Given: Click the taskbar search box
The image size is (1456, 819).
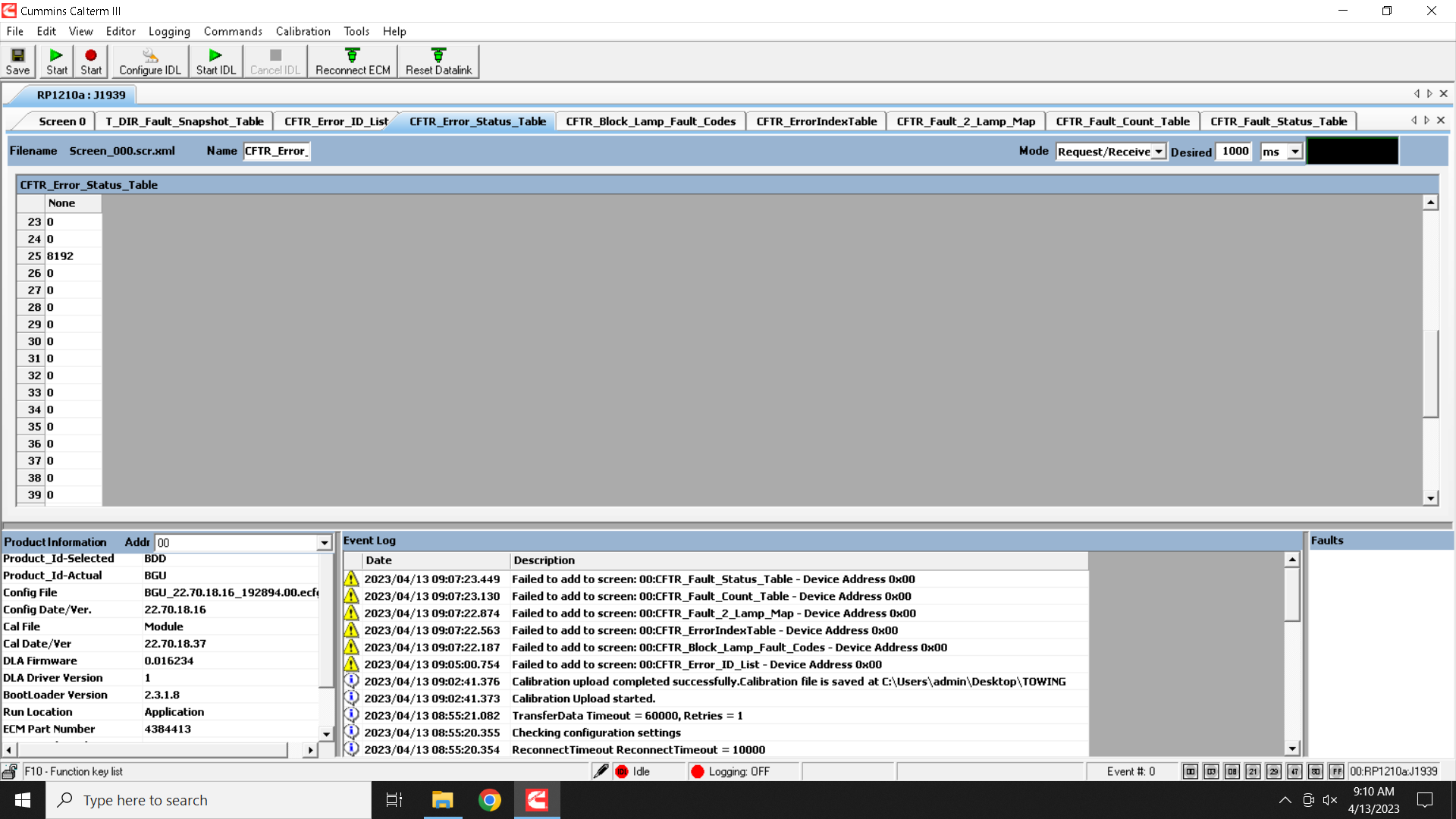Looking at the screenshot, I should (x=209, y=800).
